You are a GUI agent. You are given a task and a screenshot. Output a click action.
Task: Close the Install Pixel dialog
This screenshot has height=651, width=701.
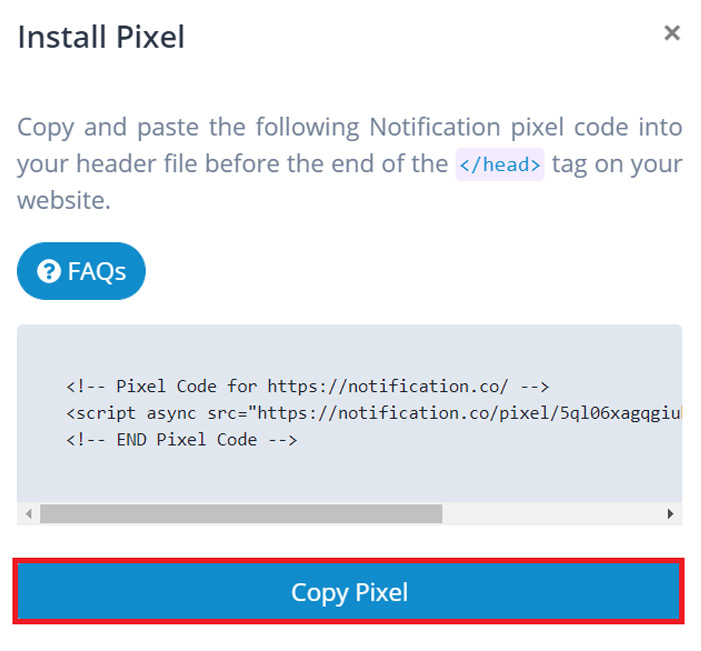click(672, 33)
